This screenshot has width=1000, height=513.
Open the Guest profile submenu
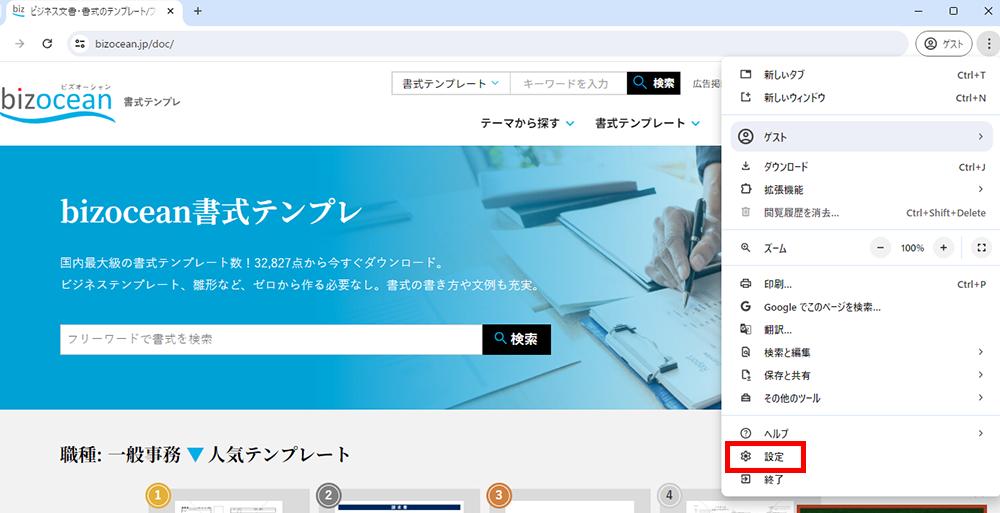(x=861, y=137)
